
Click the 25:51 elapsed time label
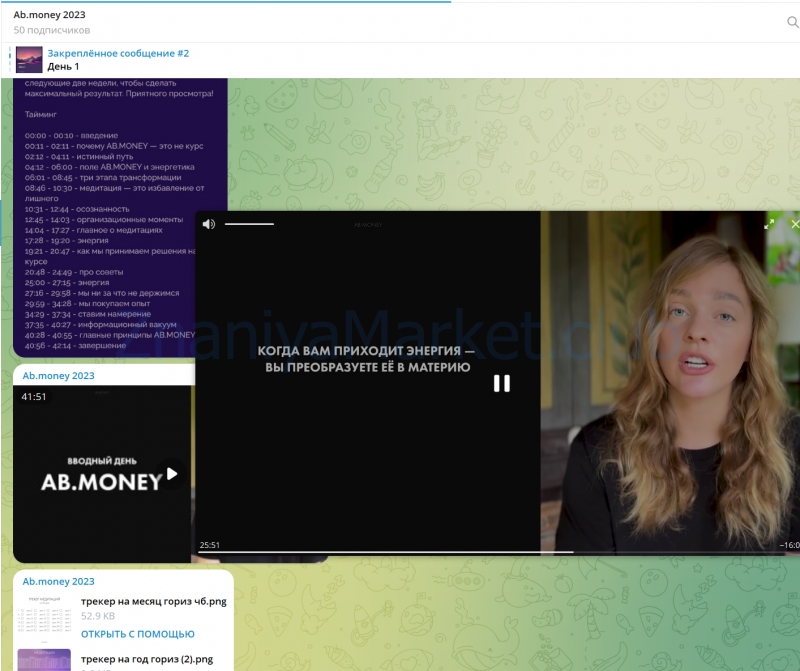(210, 545)
